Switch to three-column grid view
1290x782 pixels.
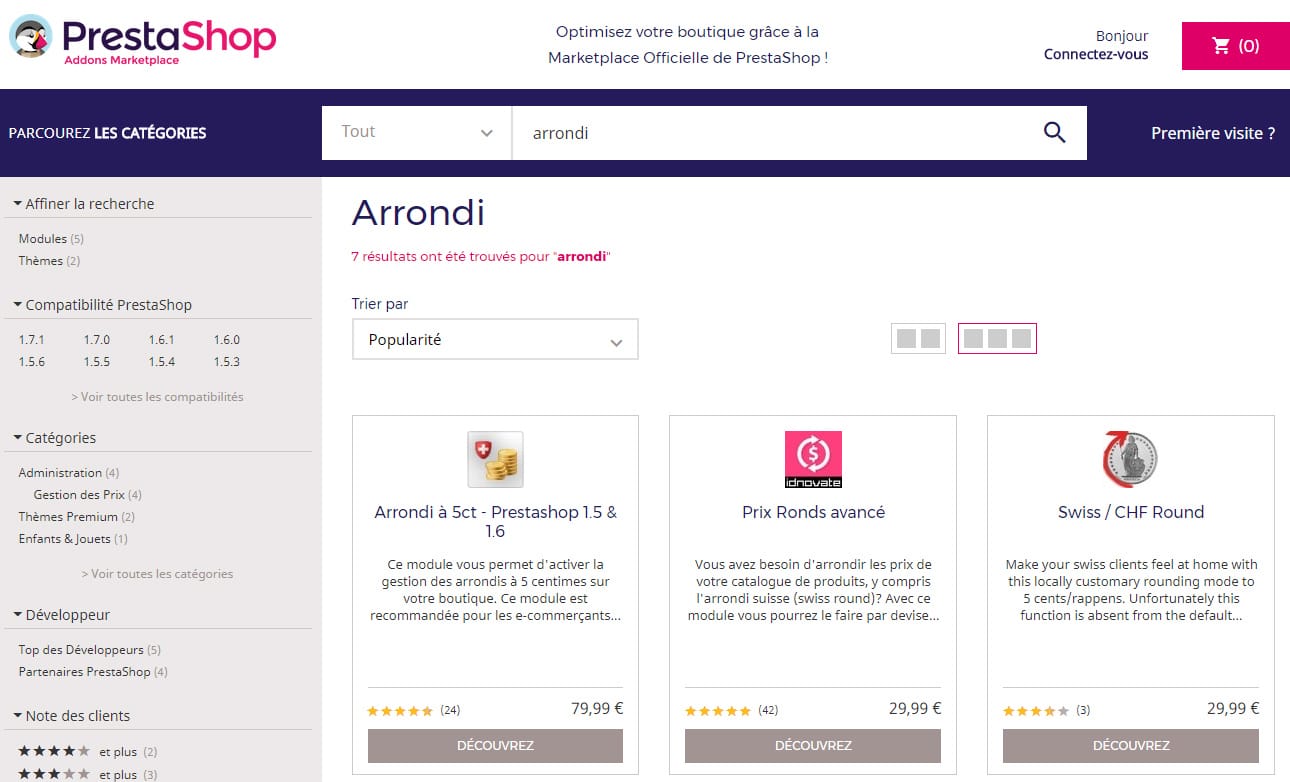pyautogui.click(x=997, y=338)
